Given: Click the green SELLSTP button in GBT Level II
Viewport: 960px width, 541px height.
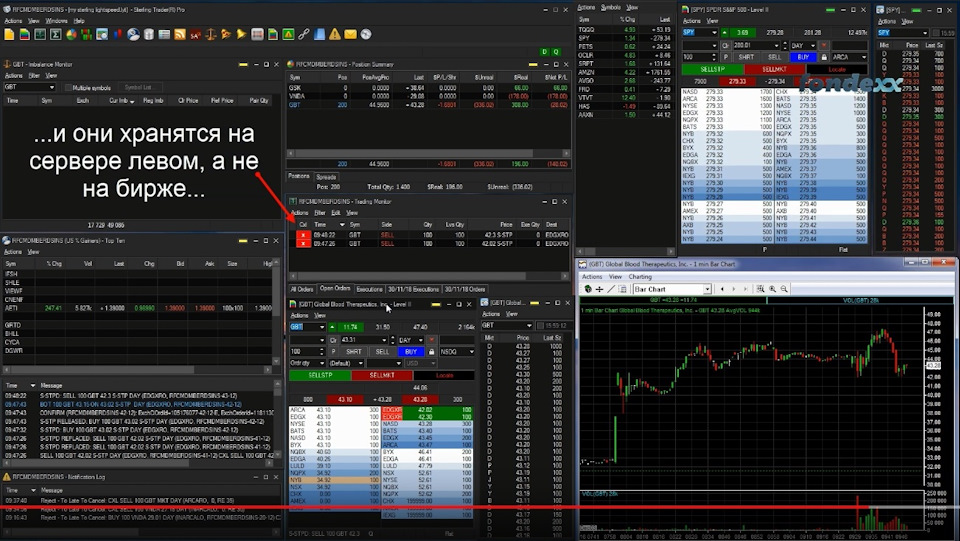Looking at the screenshot, I should pyautogui.click(x=320, y=375).
